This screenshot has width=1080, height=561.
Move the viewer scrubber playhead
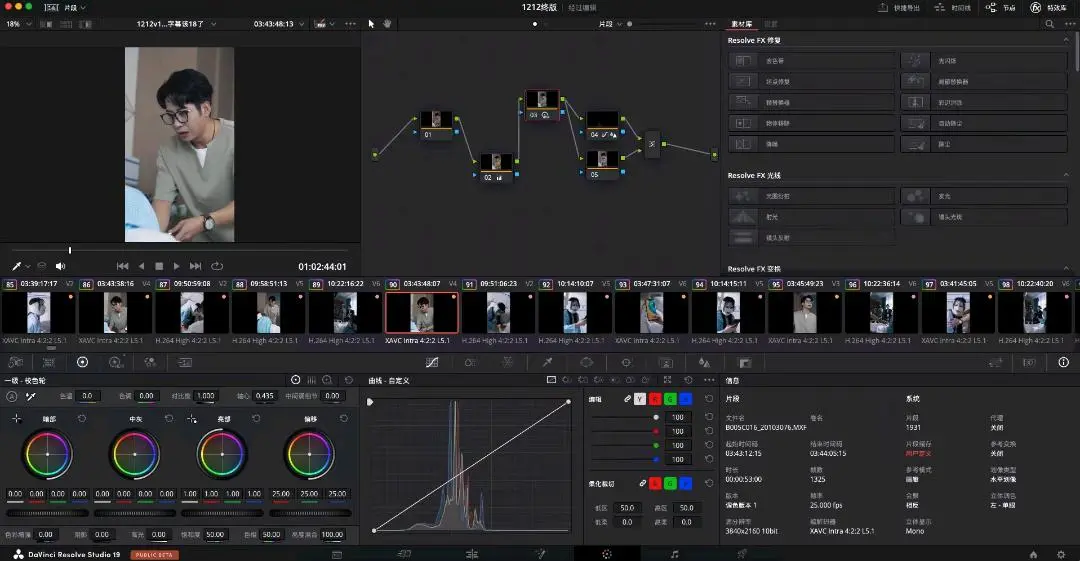click(70, 250)
